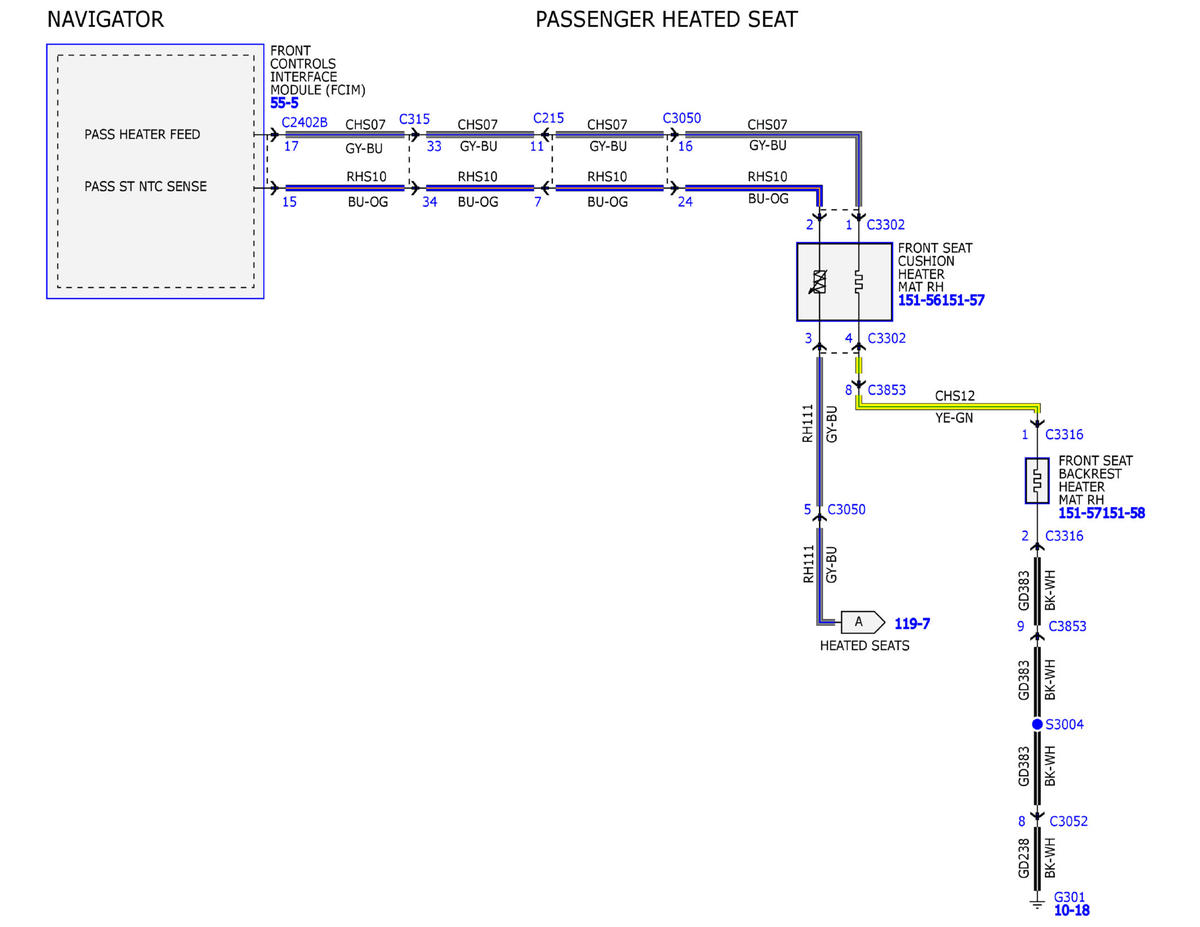Select the GD238 circuit label

[1024, 860]
